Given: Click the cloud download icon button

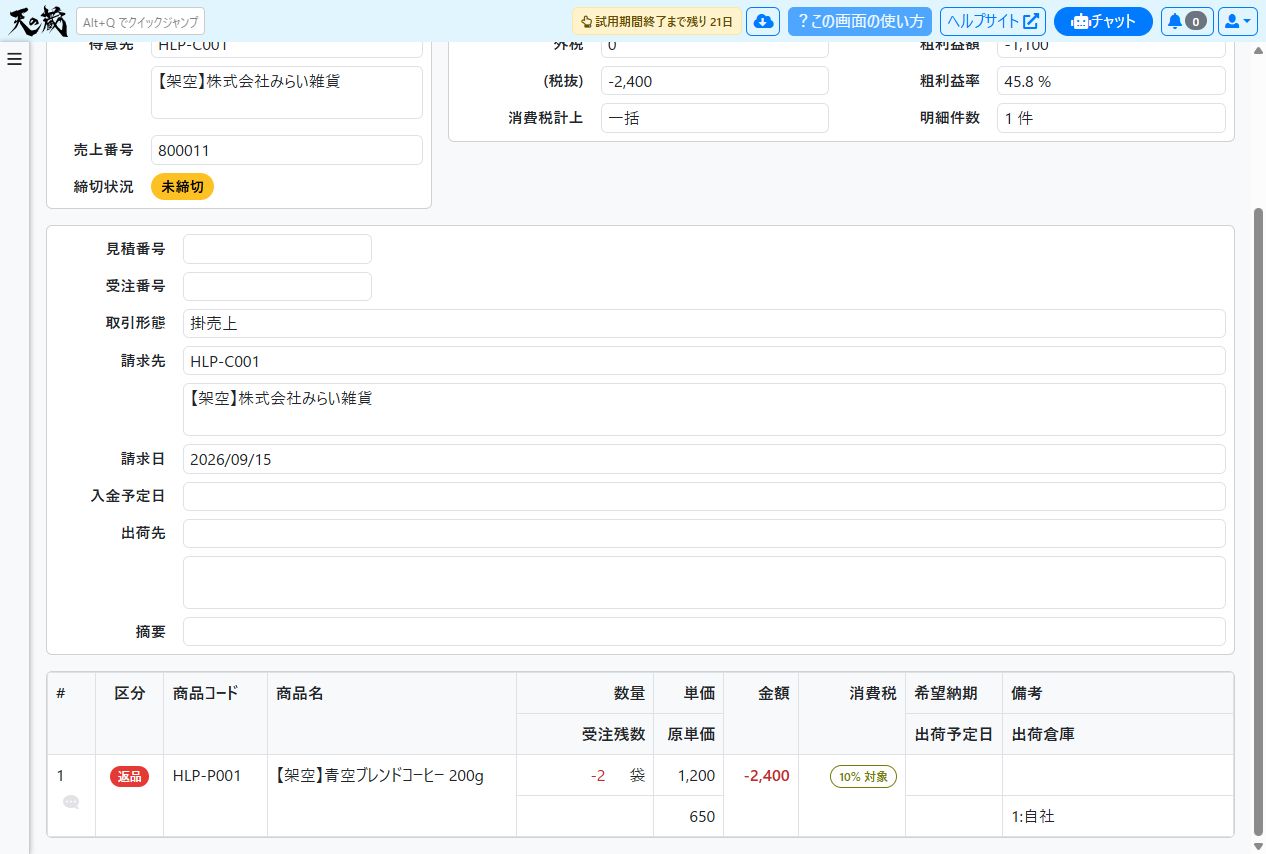Looking at the screenshot, I should 763,21.
